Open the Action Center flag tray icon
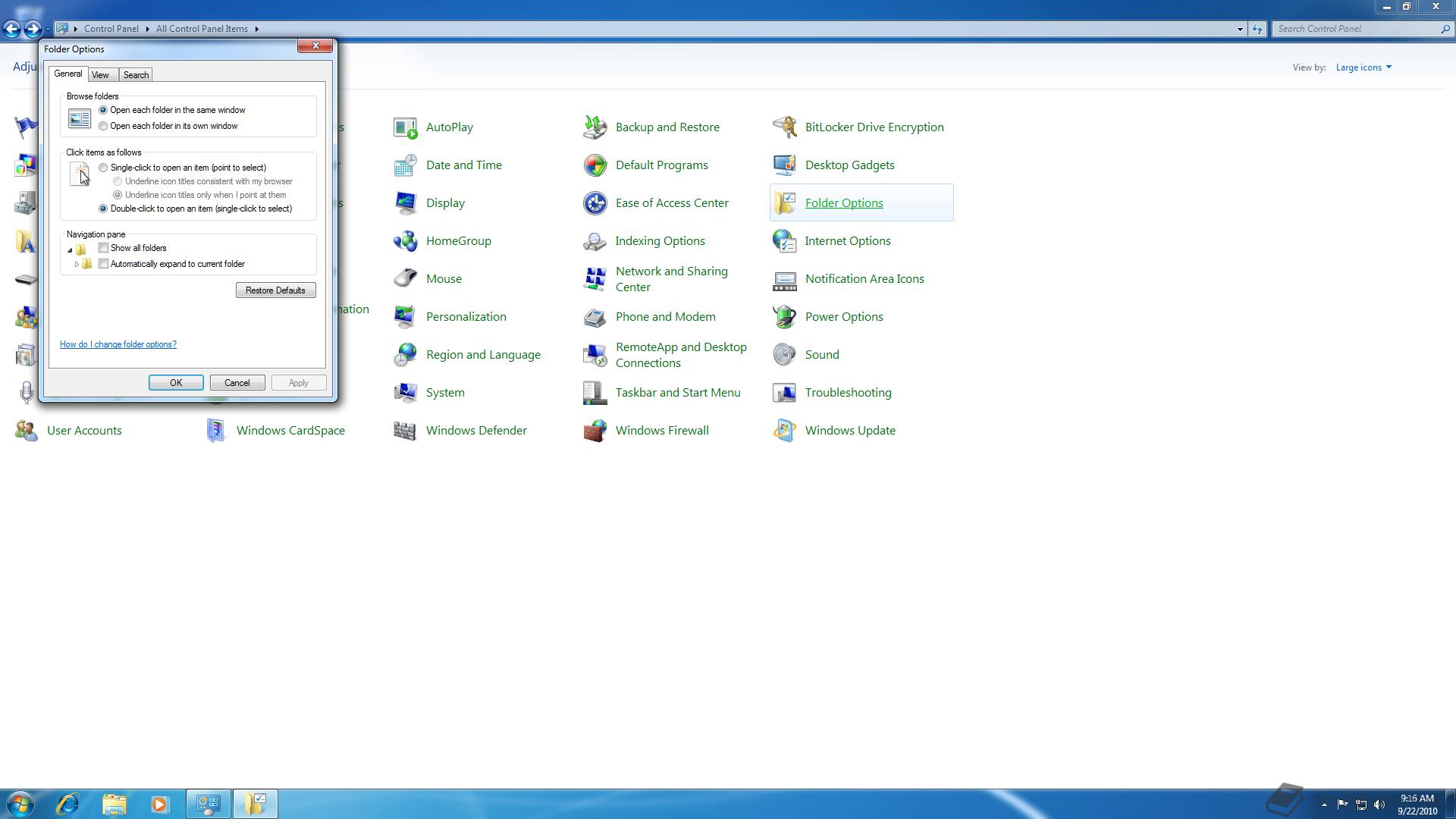Viewport: 1456px width, 819px height. click(1342, 805)
